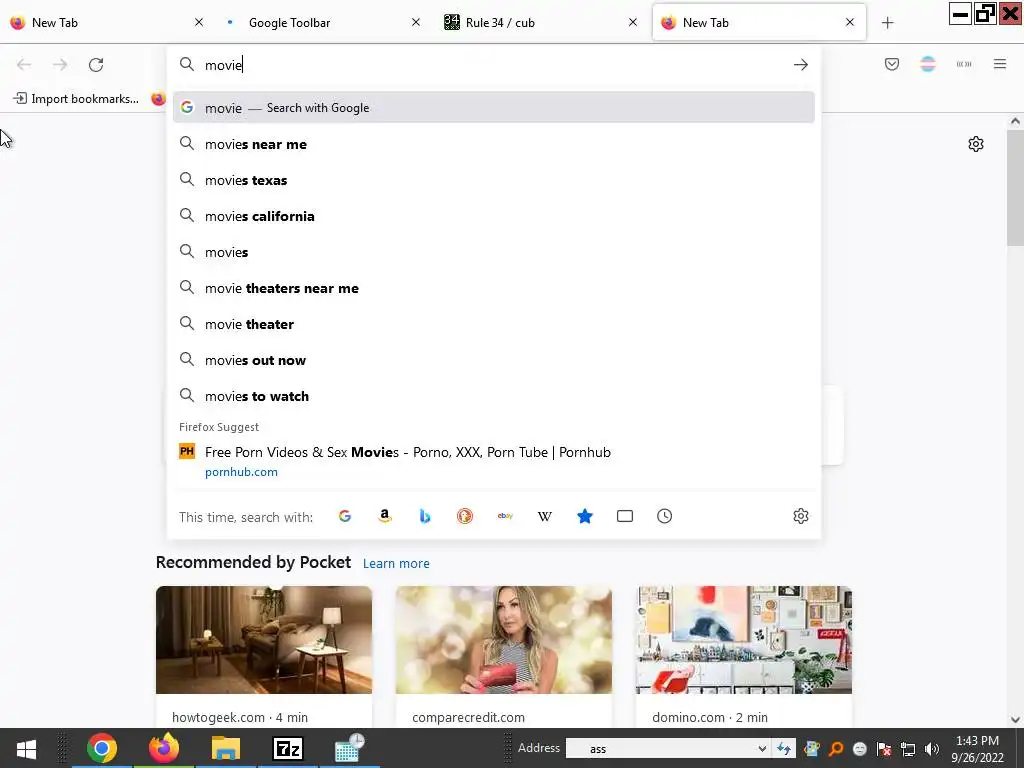Screen dimensions: 1024x768
Task: Open the Windows Start menu
Action: tap(26, 748)
